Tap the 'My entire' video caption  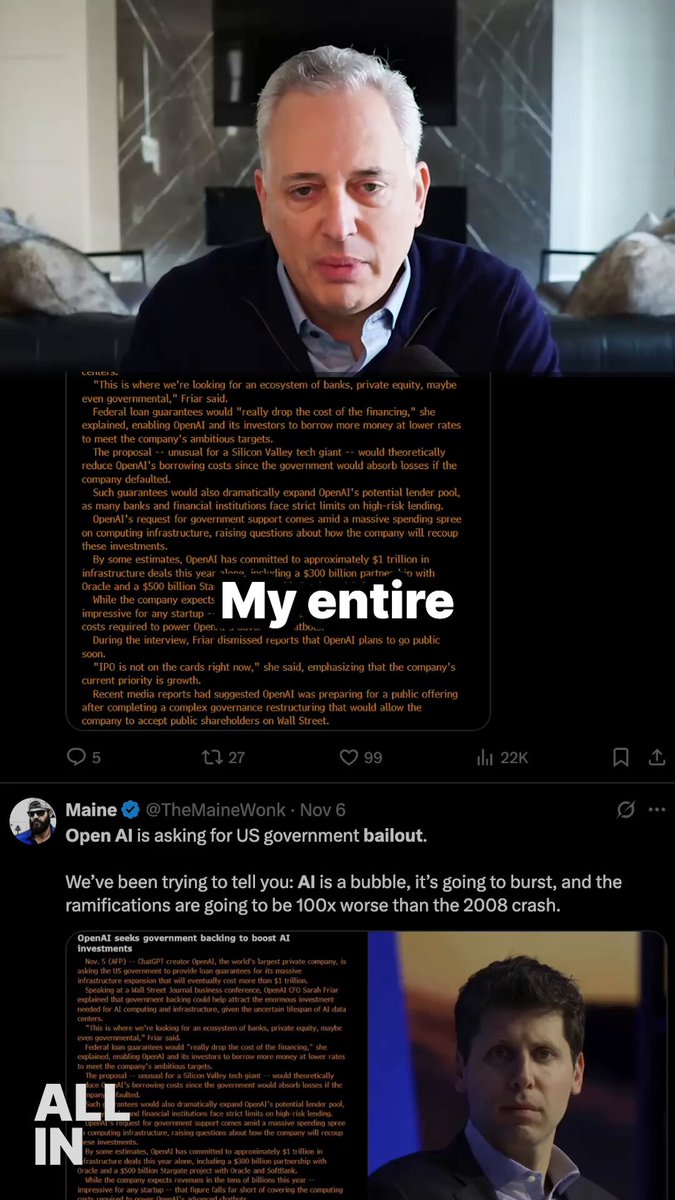(x=337, y=601)
